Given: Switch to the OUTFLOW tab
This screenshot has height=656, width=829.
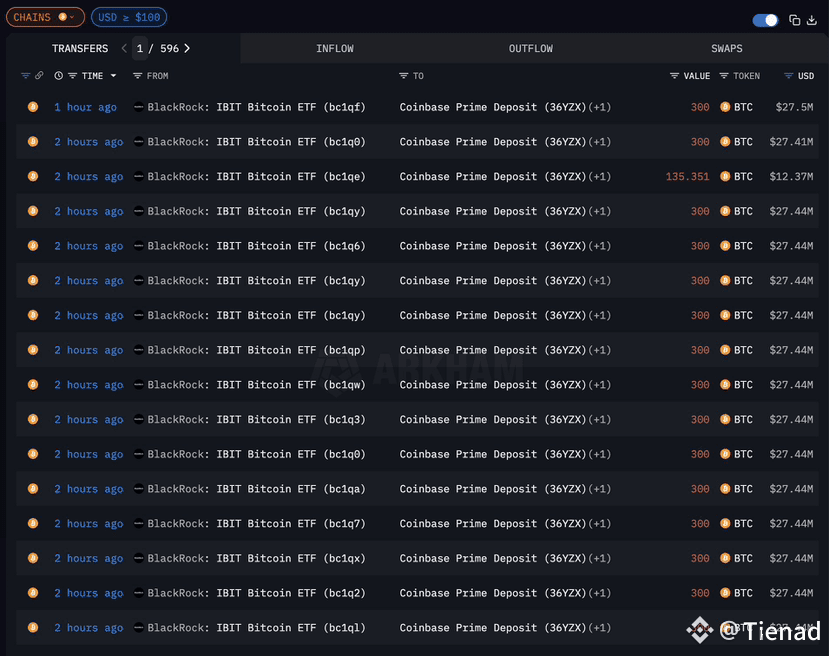Looking at the screenshot, I should (x=530, y=49).
